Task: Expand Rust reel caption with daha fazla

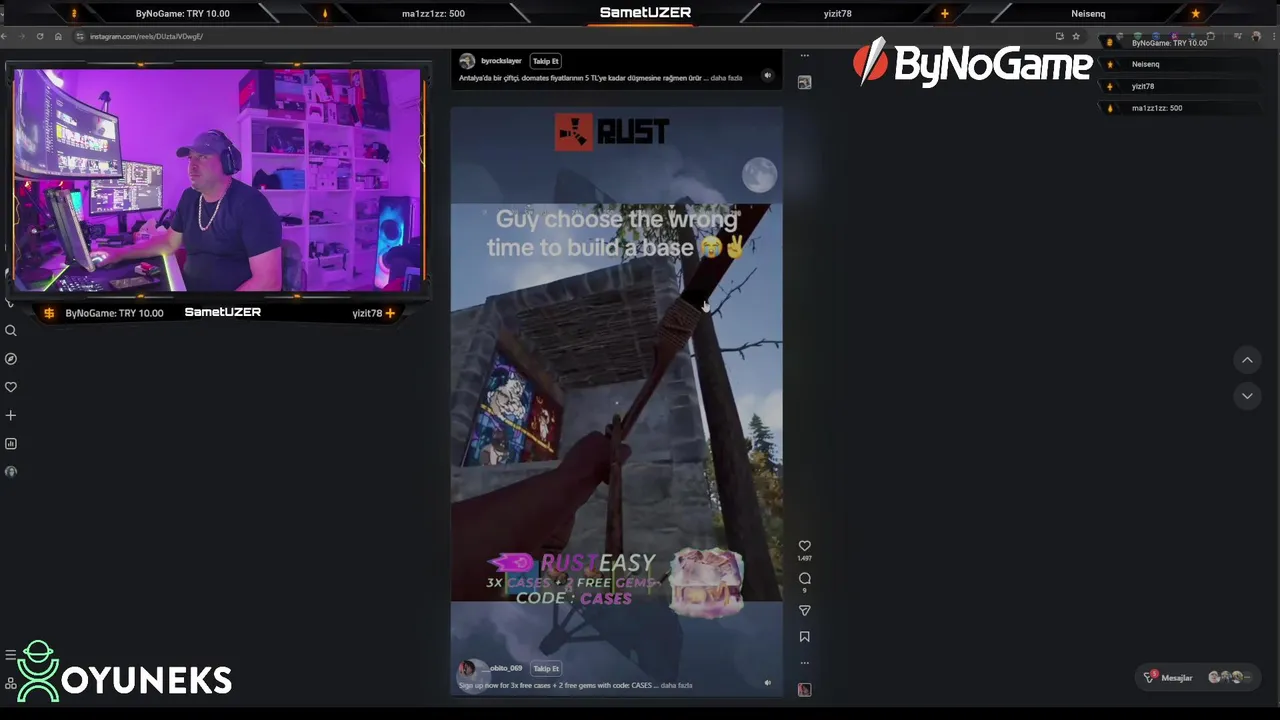Action: pos(677,685)
